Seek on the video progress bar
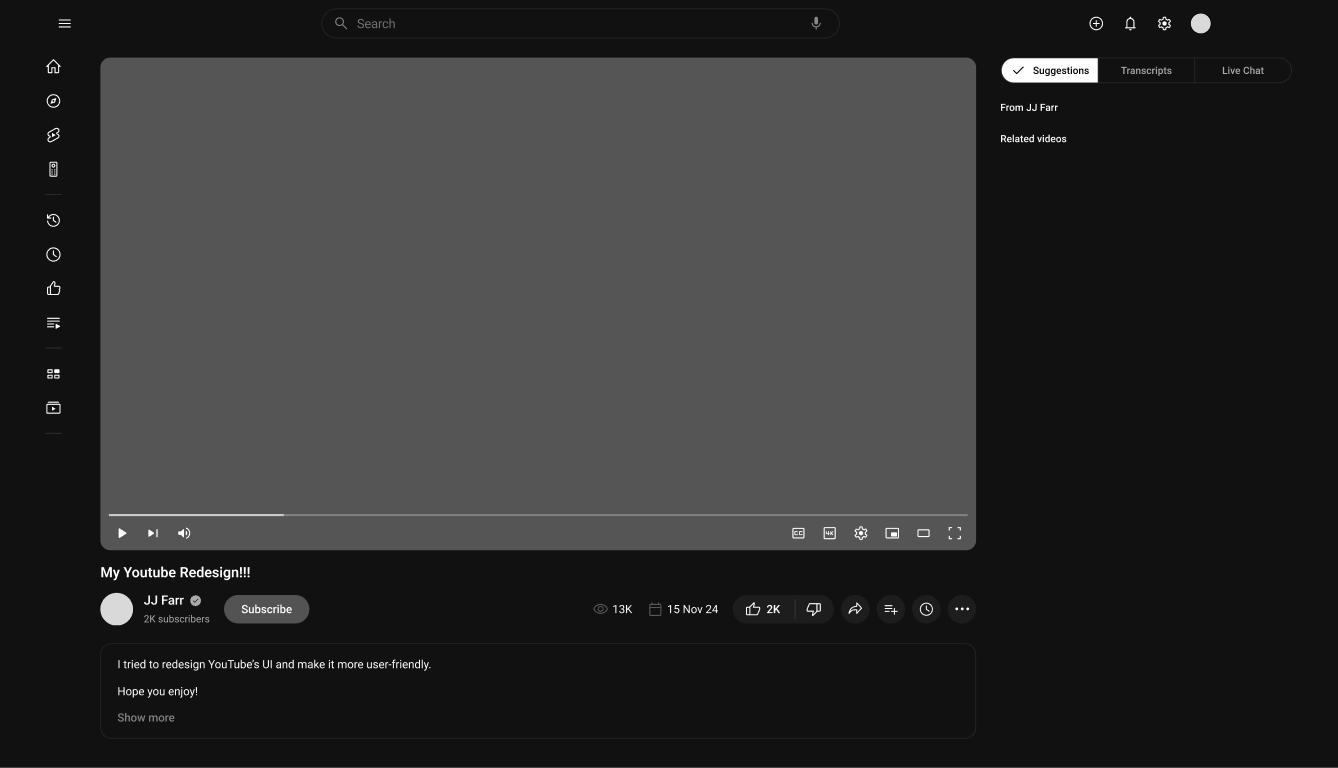Screen dimensions: 1338x768 [538, 515]
